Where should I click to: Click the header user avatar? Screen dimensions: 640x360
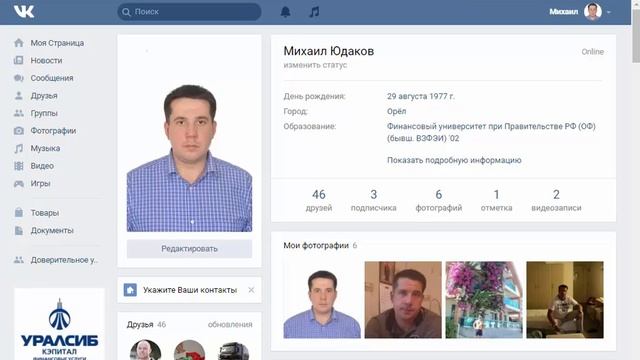(x=593, y=11)
